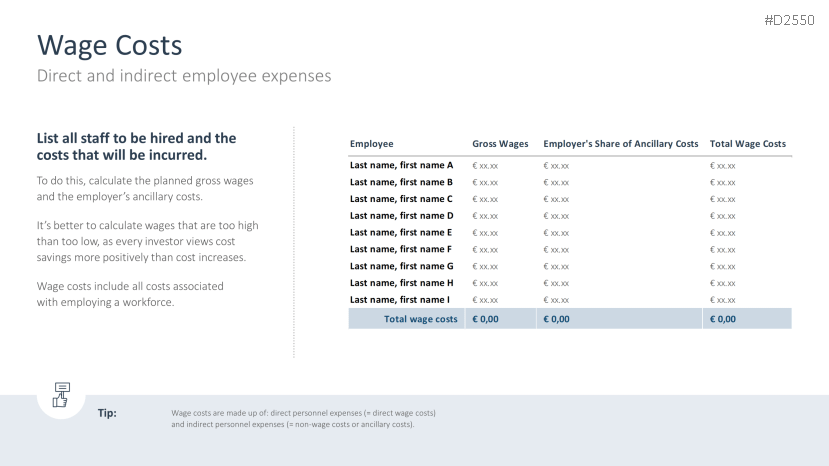
Task: Click the subtitle about direct and indirect expenses
Action: pos(183,76)
